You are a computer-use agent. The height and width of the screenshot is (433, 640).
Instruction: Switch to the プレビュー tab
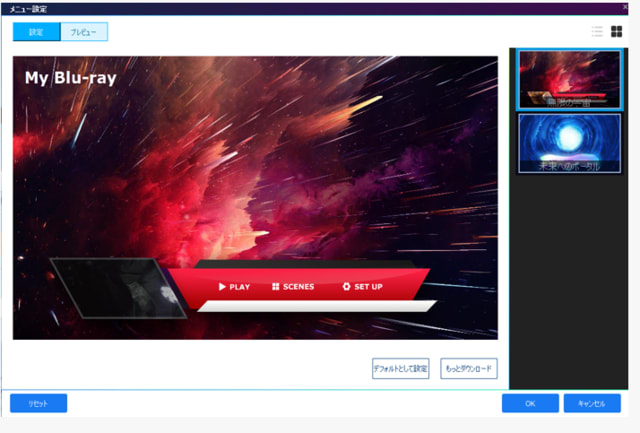(84, 32)
